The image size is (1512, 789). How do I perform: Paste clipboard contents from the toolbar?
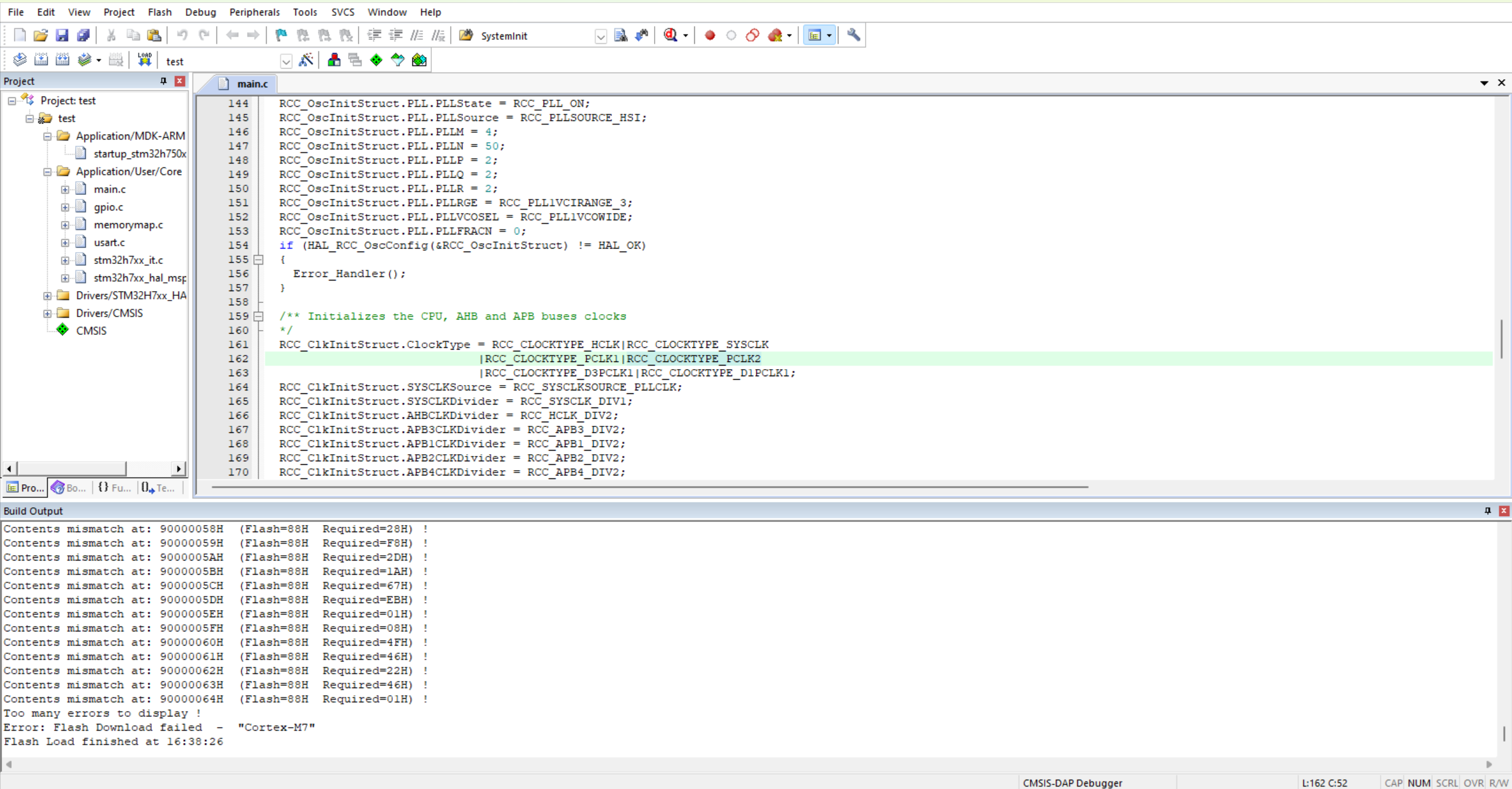pos(154,35)
